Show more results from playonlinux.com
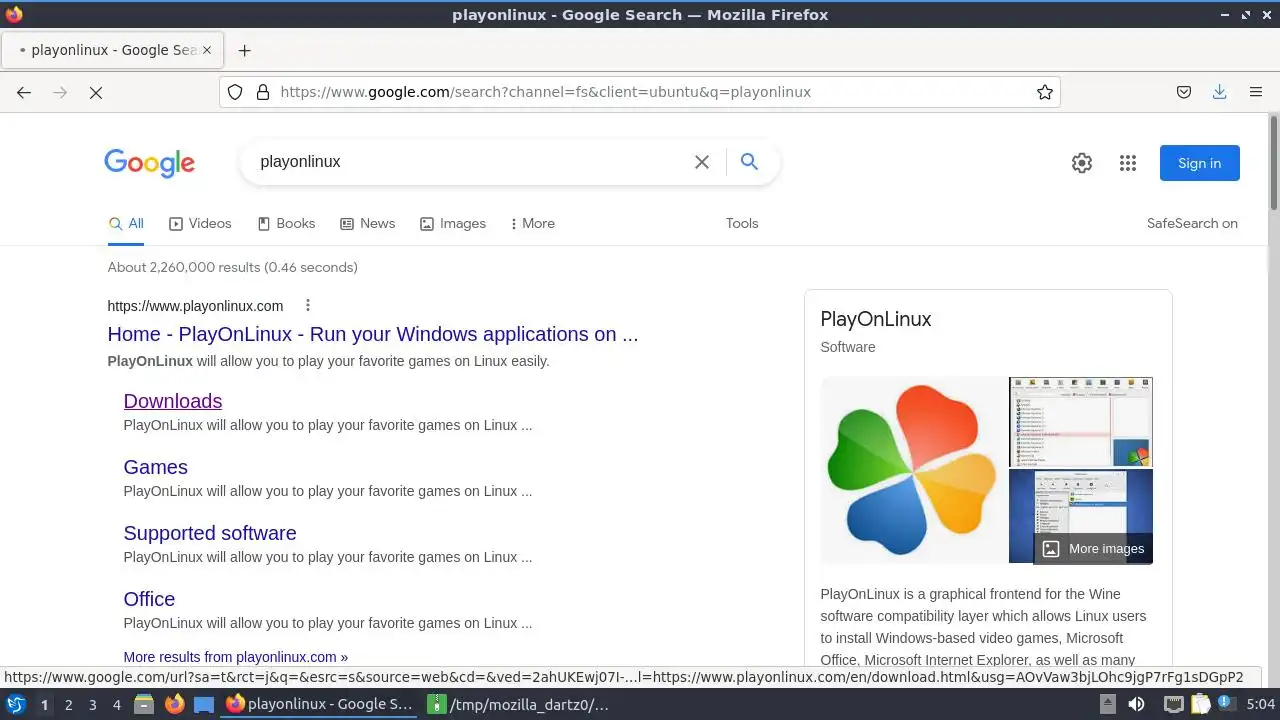This screenshot has width=1280, height=720. 236,657
